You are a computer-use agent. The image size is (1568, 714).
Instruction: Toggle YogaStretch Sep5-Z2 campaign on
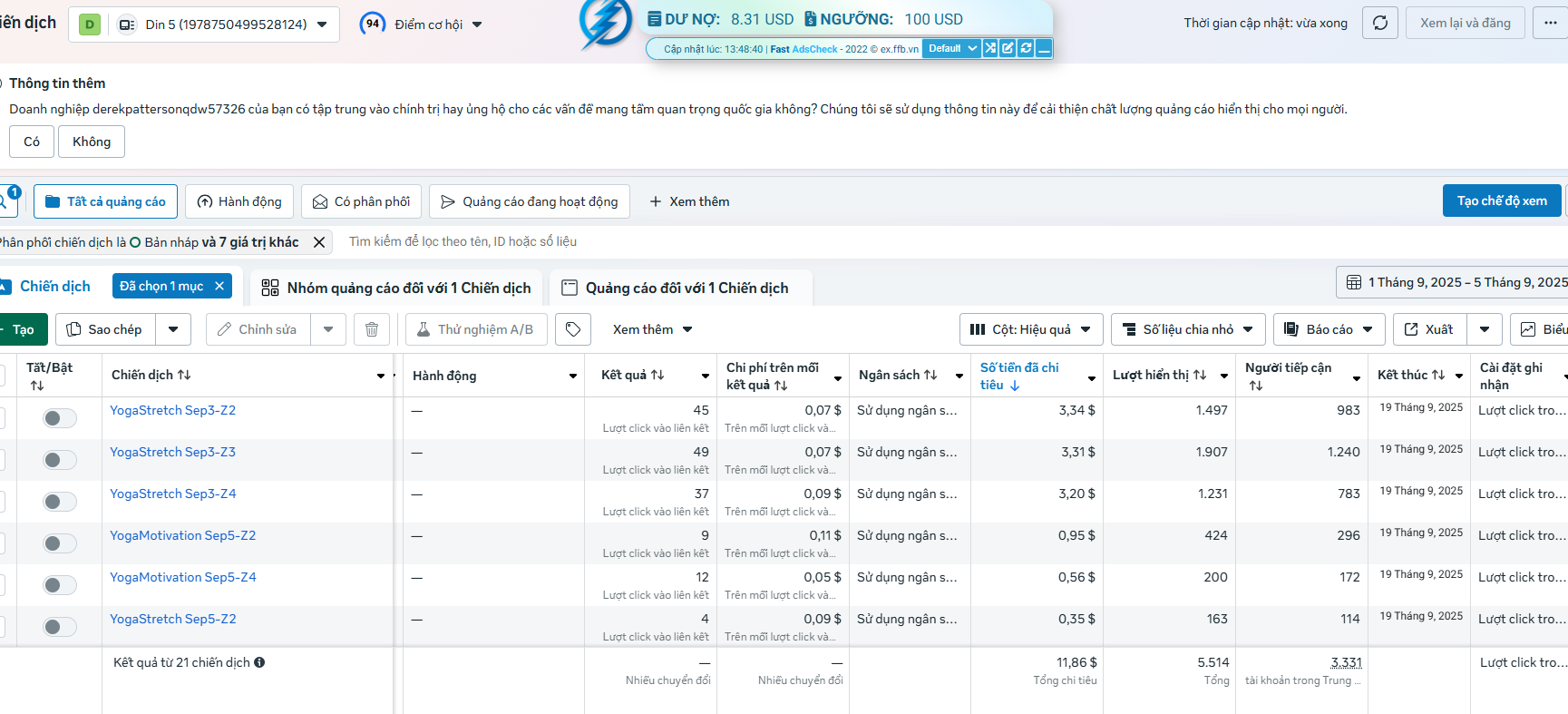click(x=60, y=627)
